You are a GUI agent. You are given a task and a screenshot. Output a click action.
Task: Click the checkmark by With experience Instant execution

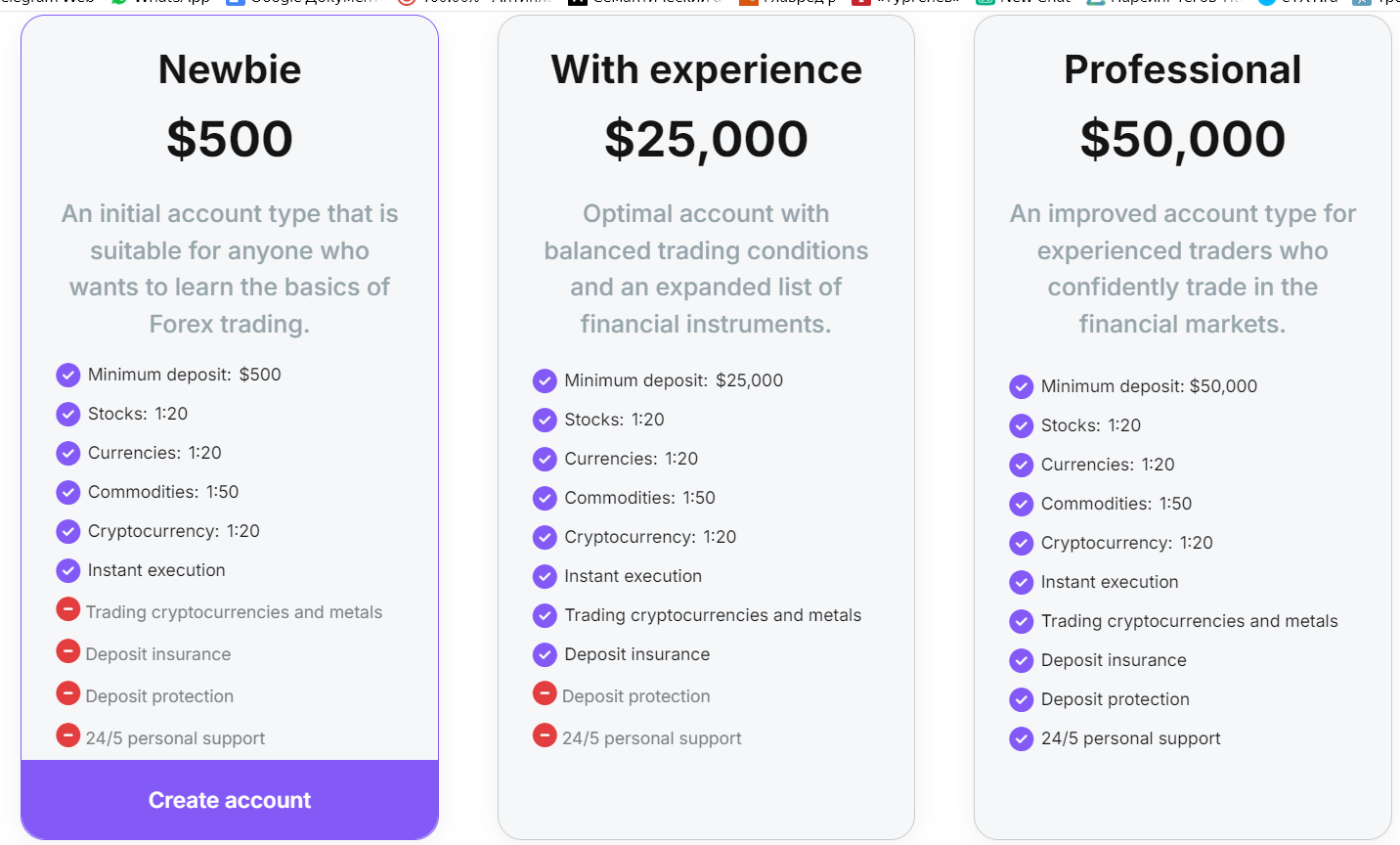[x=545, y=576]
